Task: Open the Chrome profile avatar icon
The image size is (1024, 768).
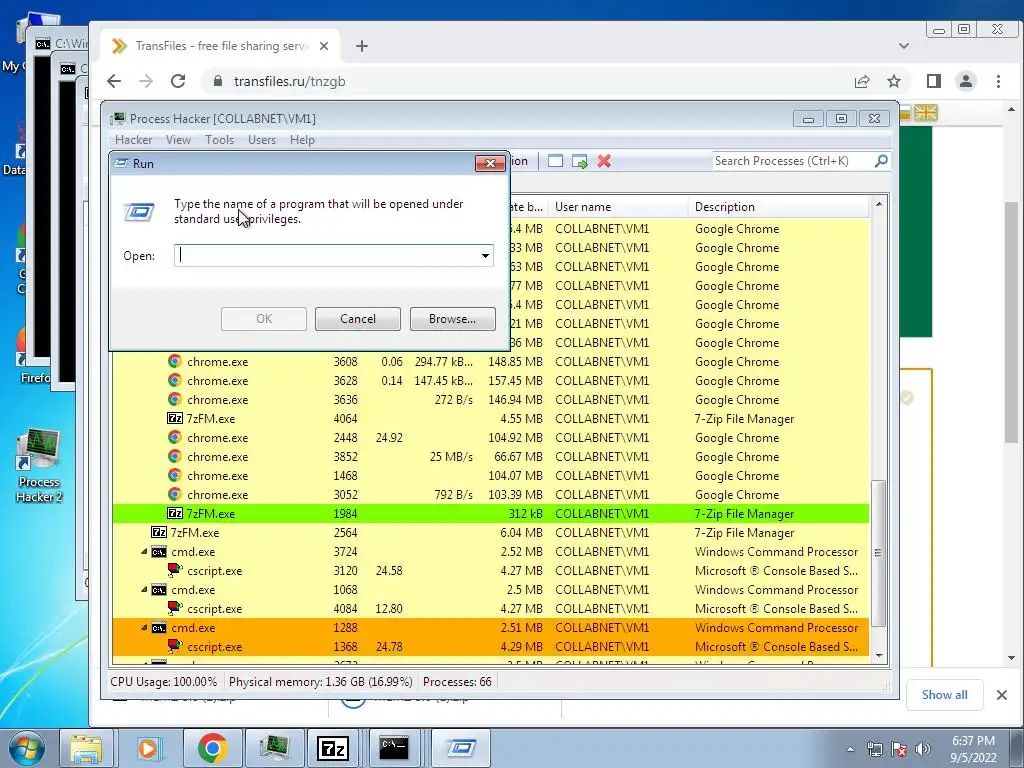Action: pos(966,81)
